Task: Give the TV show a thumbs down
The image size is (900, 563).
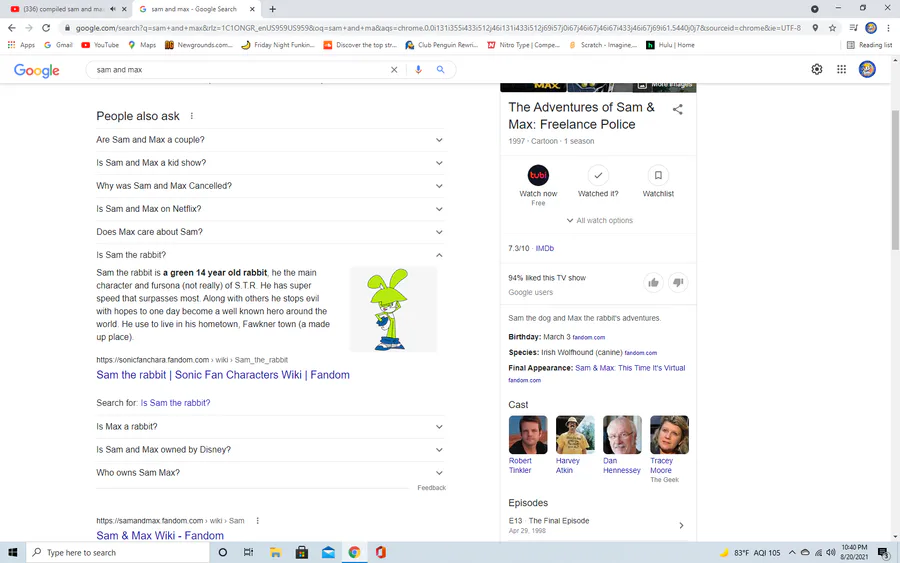Action: click(x=678, y=282)
